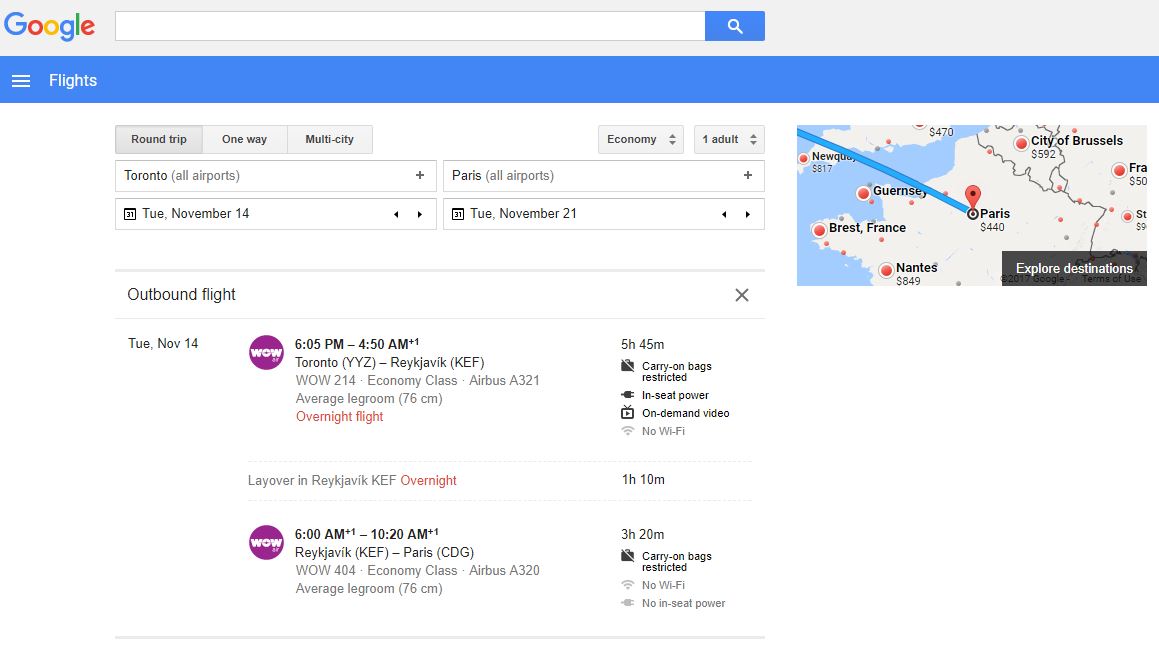Open calendar icon for return date

458,214
